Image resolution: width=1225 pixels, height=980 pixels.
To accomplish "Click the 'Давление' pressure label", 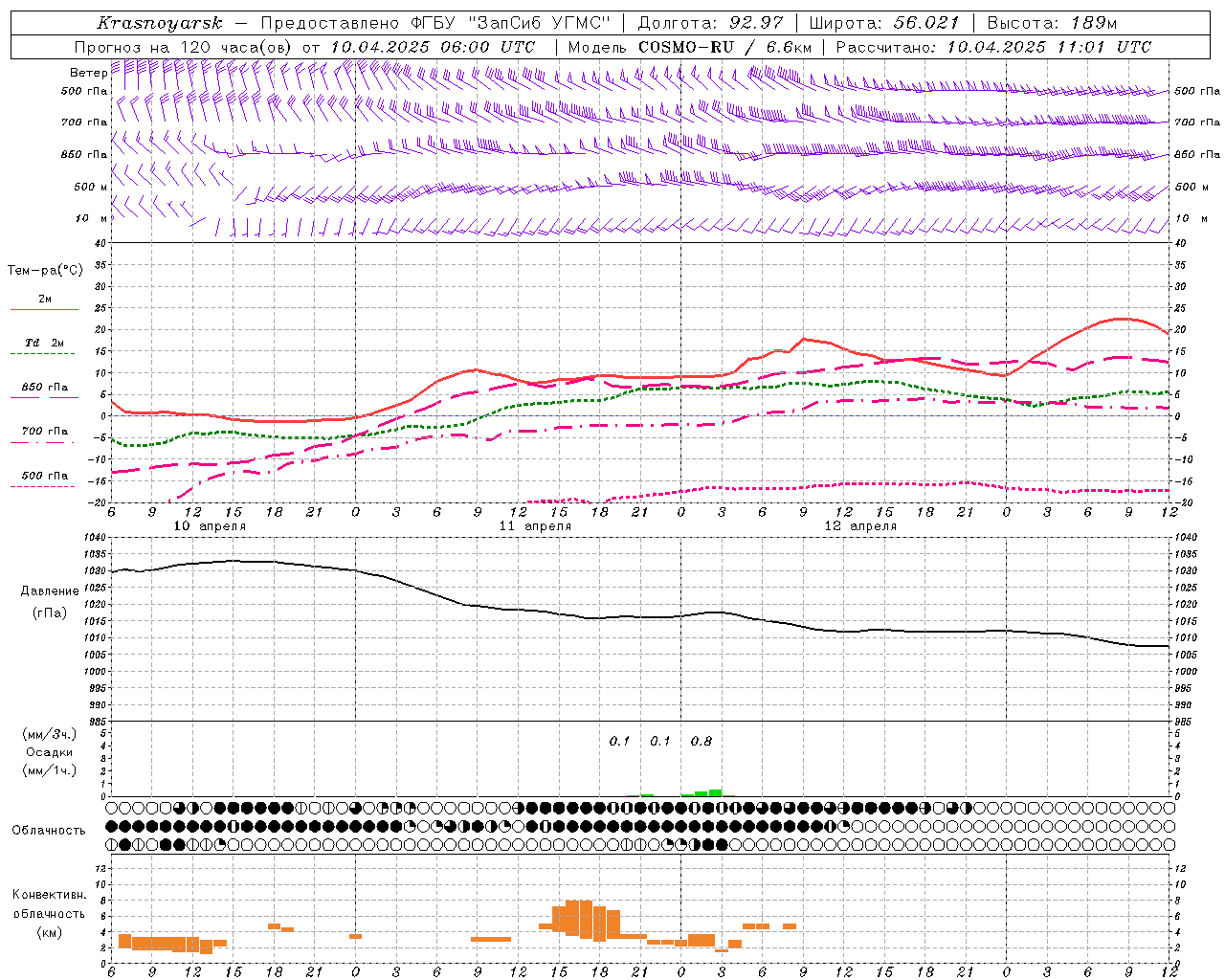I will pos(50,591).
